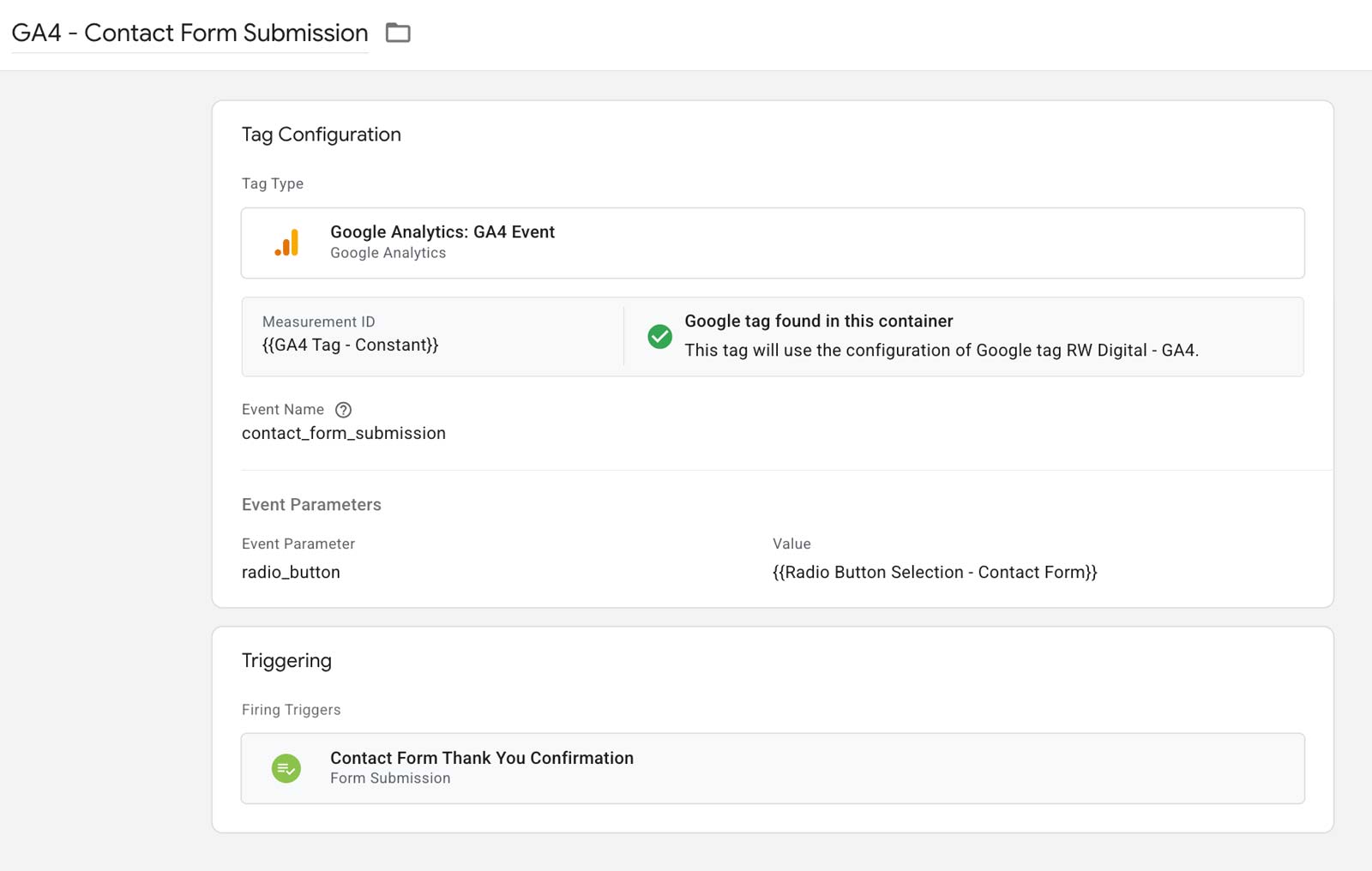Edit the radio_button event parameter

tap(290, 572)
